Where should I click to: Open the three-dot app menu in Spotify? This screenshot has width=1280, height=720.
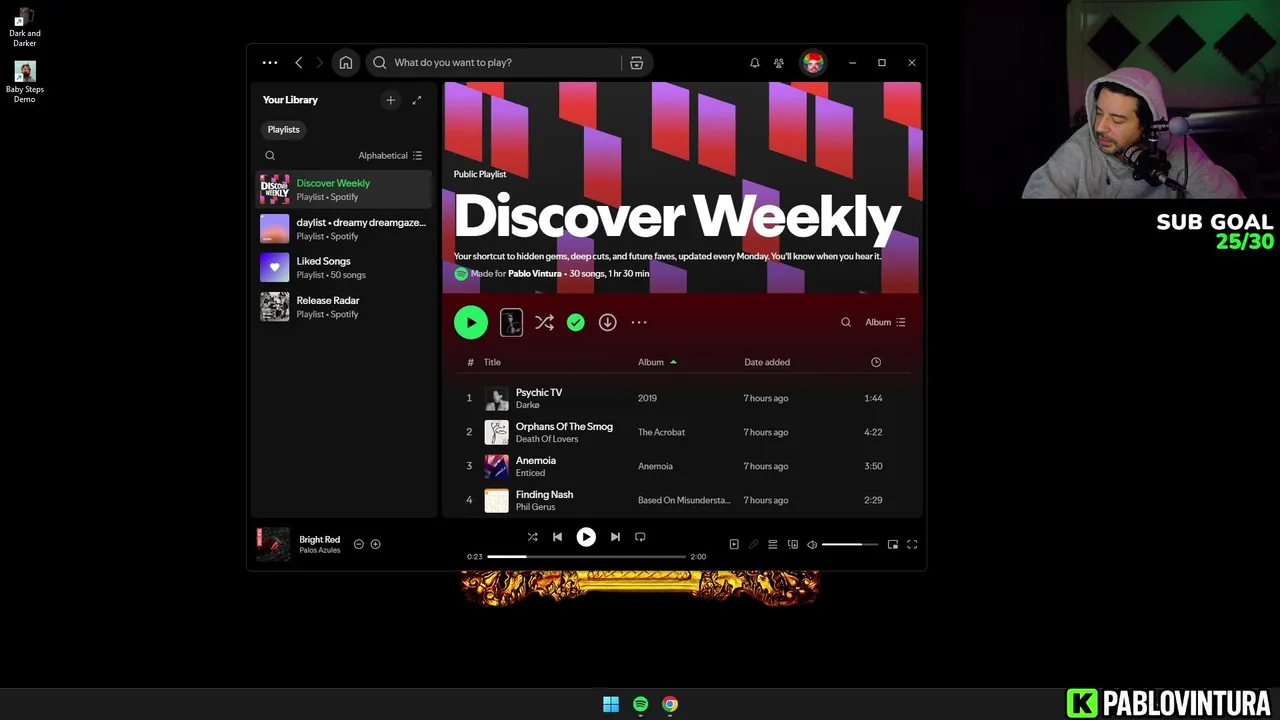pyautogui.click(x=270, y=62)
